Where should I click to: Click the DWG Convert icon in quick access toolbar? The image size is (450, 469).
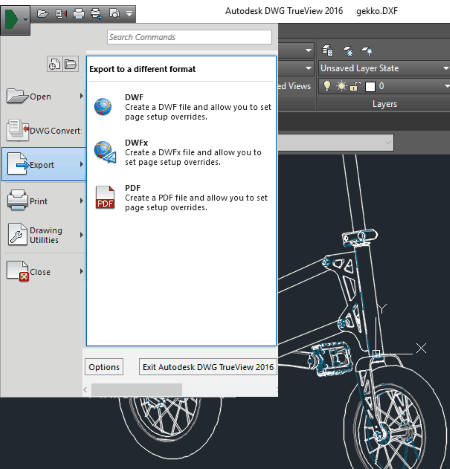click(x=61, y=14)
